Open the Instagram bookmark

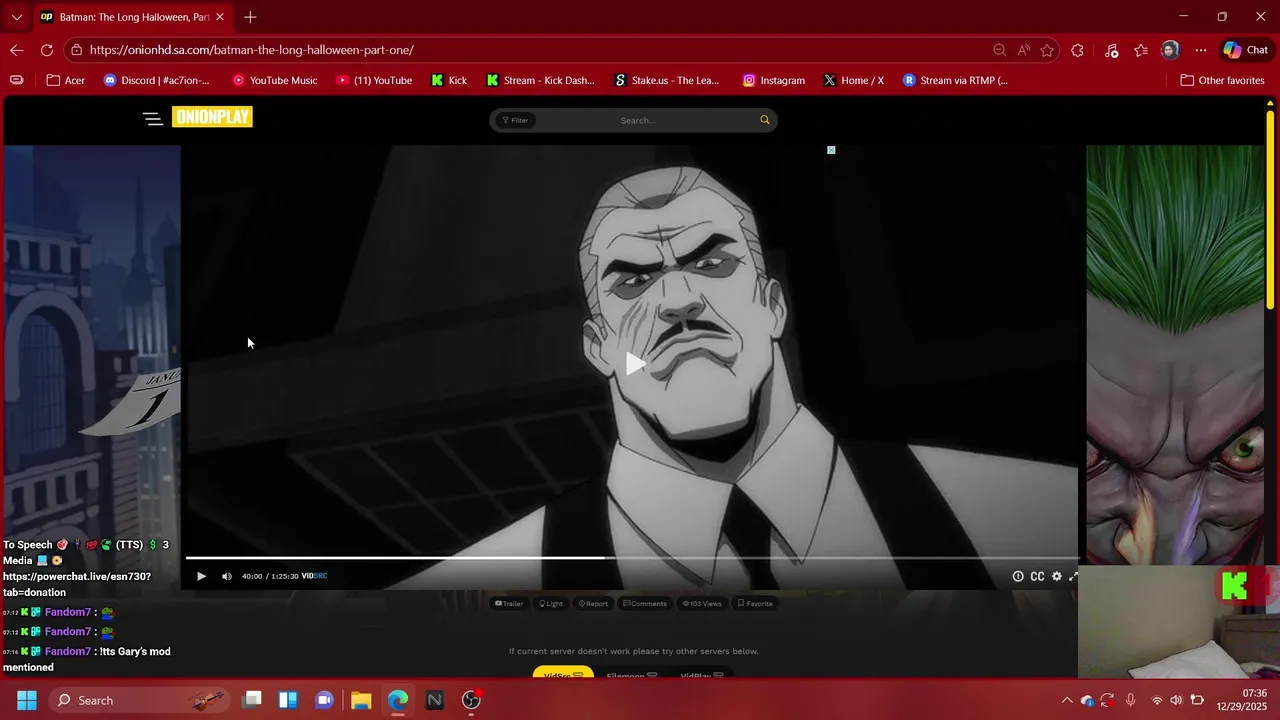pos(774,80)
